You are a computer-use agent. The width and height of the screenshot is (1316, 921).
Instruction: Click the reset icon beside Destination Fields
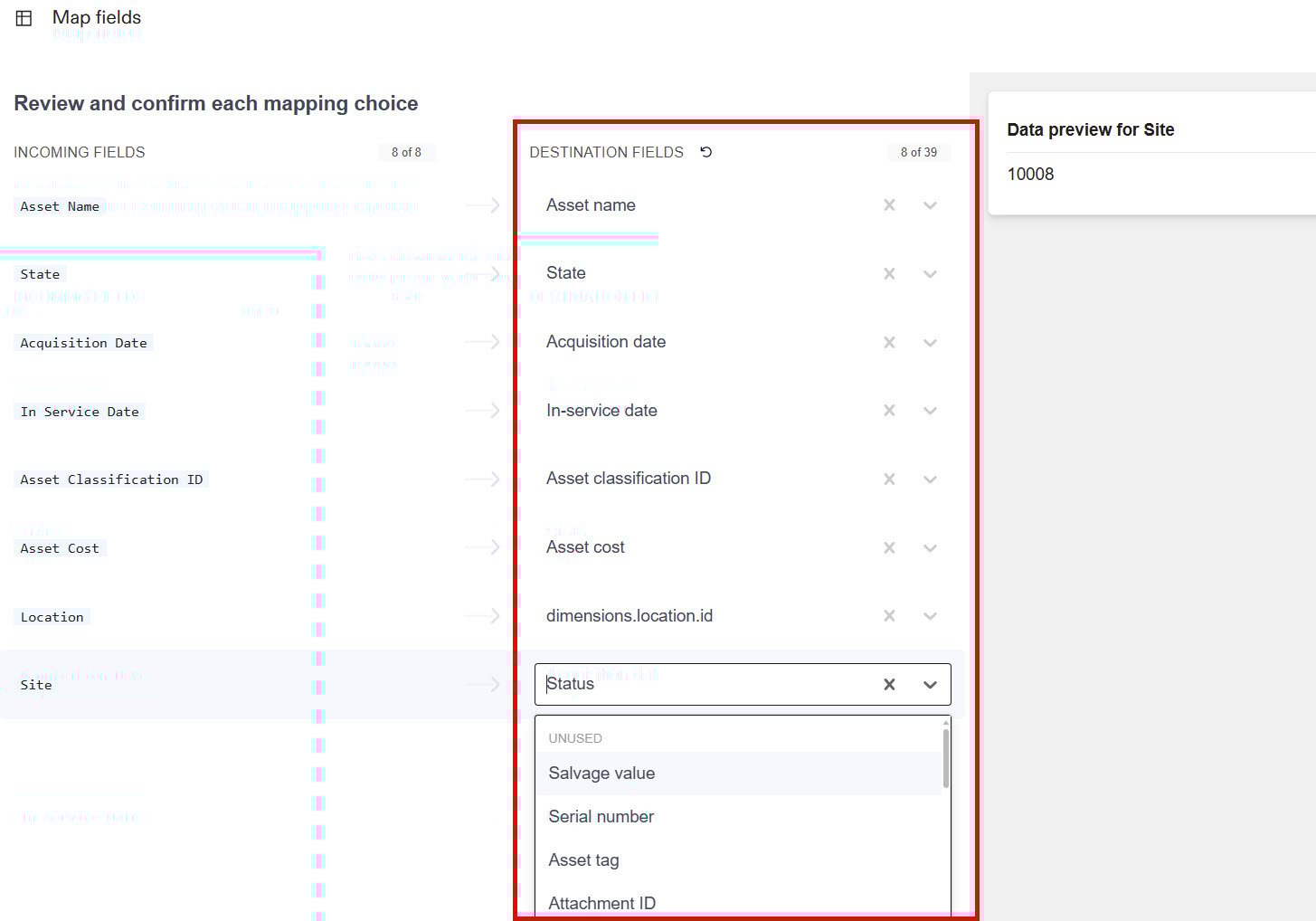[x=706, y=152]
